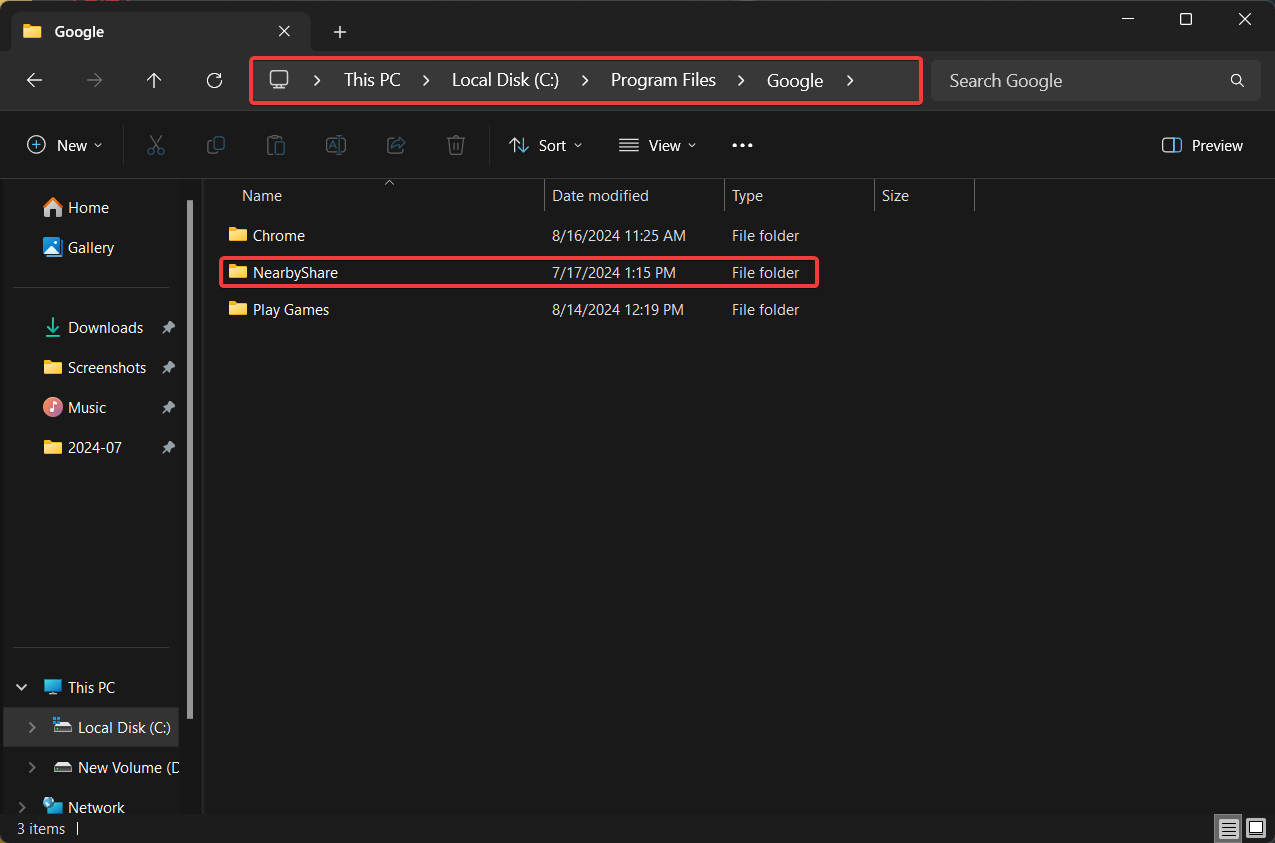Close the Google tab
1275x843 pixels.
click(284, 31)
